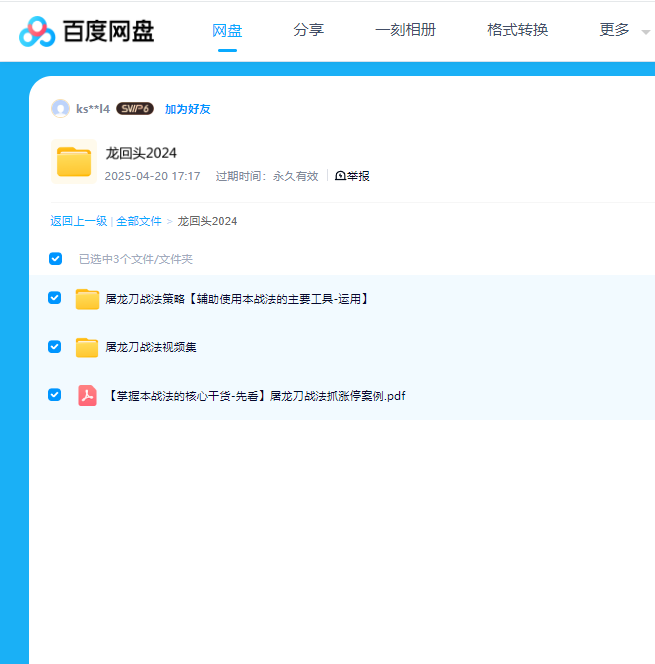Click 返回上一级 breadcrumb link
Viewport: 655px width, 664px height.
click(x=78, y=221)
